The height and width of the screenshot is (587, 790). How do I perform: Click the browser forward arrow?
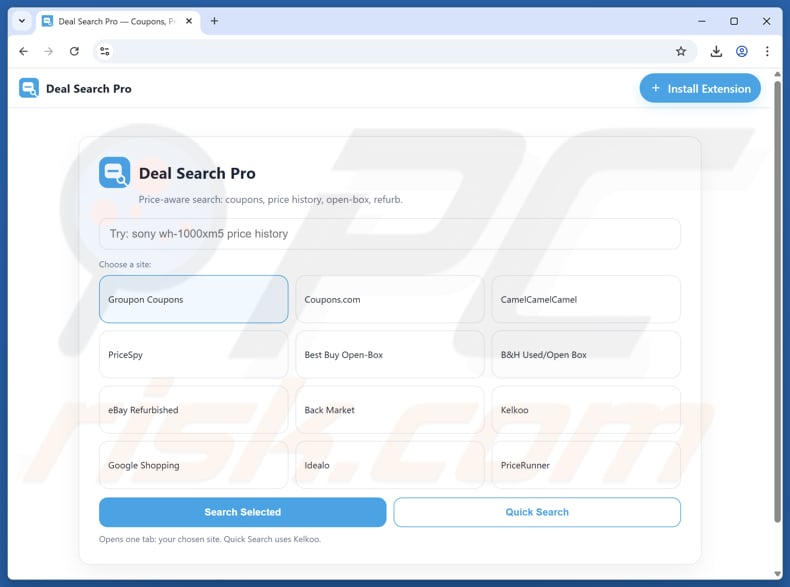[x=48, y=51]
